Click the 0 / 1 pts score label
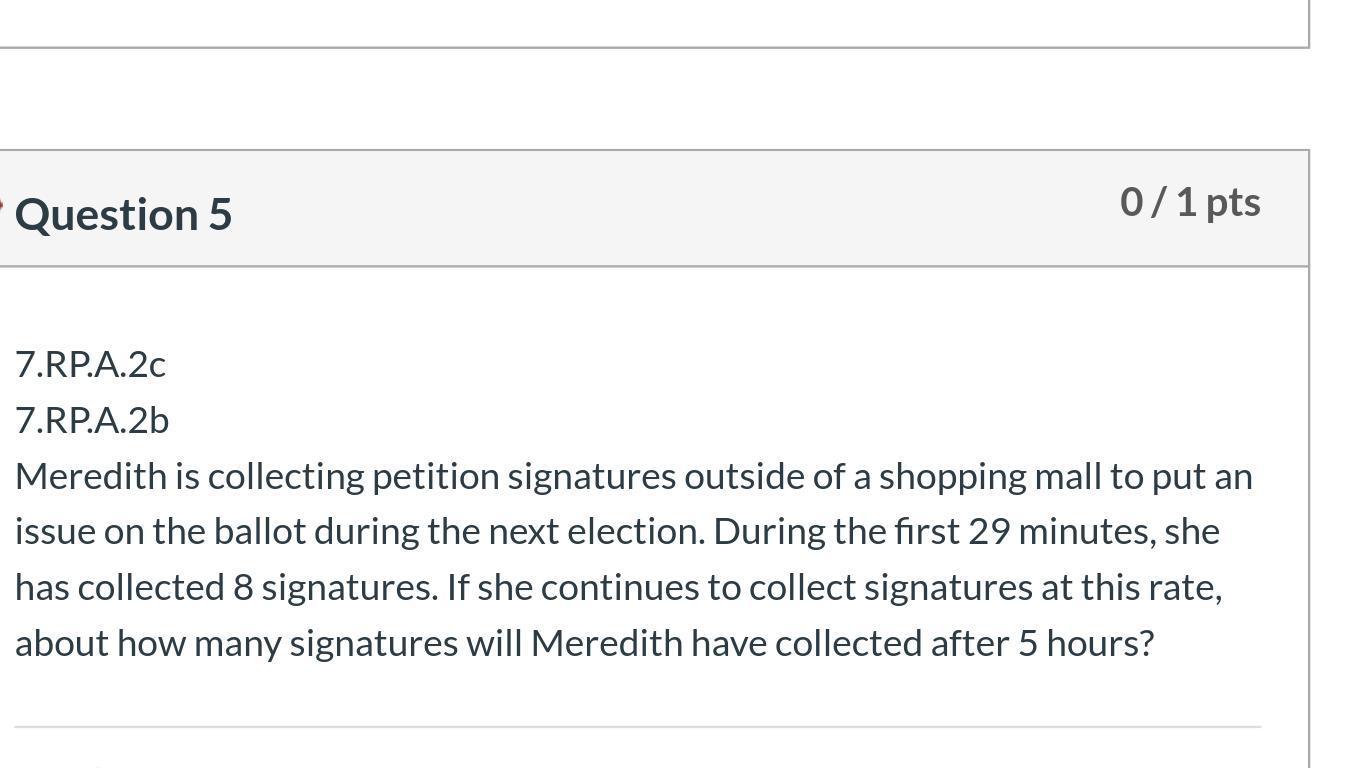The width and height of the screenshot is (1366, 768). pyautogui.click(x=1190, y=202)
